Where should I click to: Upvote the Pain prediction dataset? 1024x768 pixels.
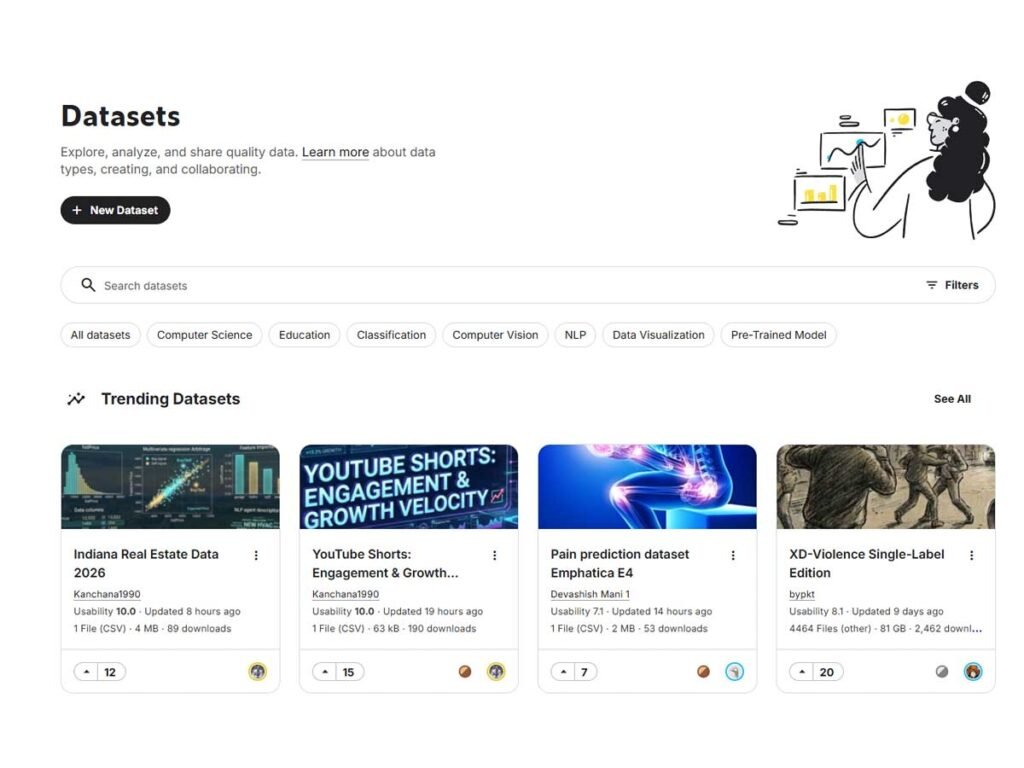[x=563, y=672]
